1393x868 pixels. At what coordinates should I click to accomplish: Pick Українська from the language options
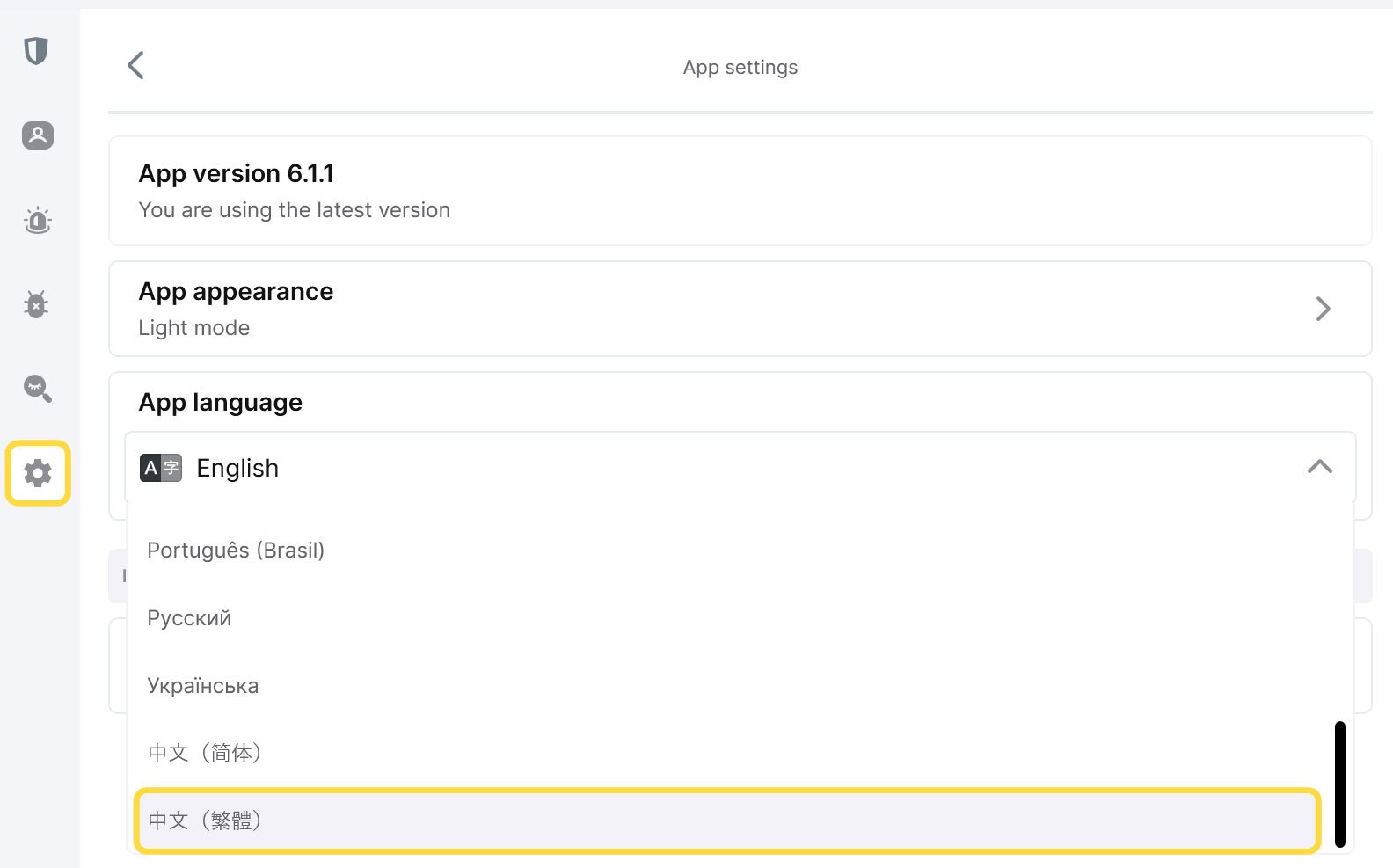(x=202, y=686)
